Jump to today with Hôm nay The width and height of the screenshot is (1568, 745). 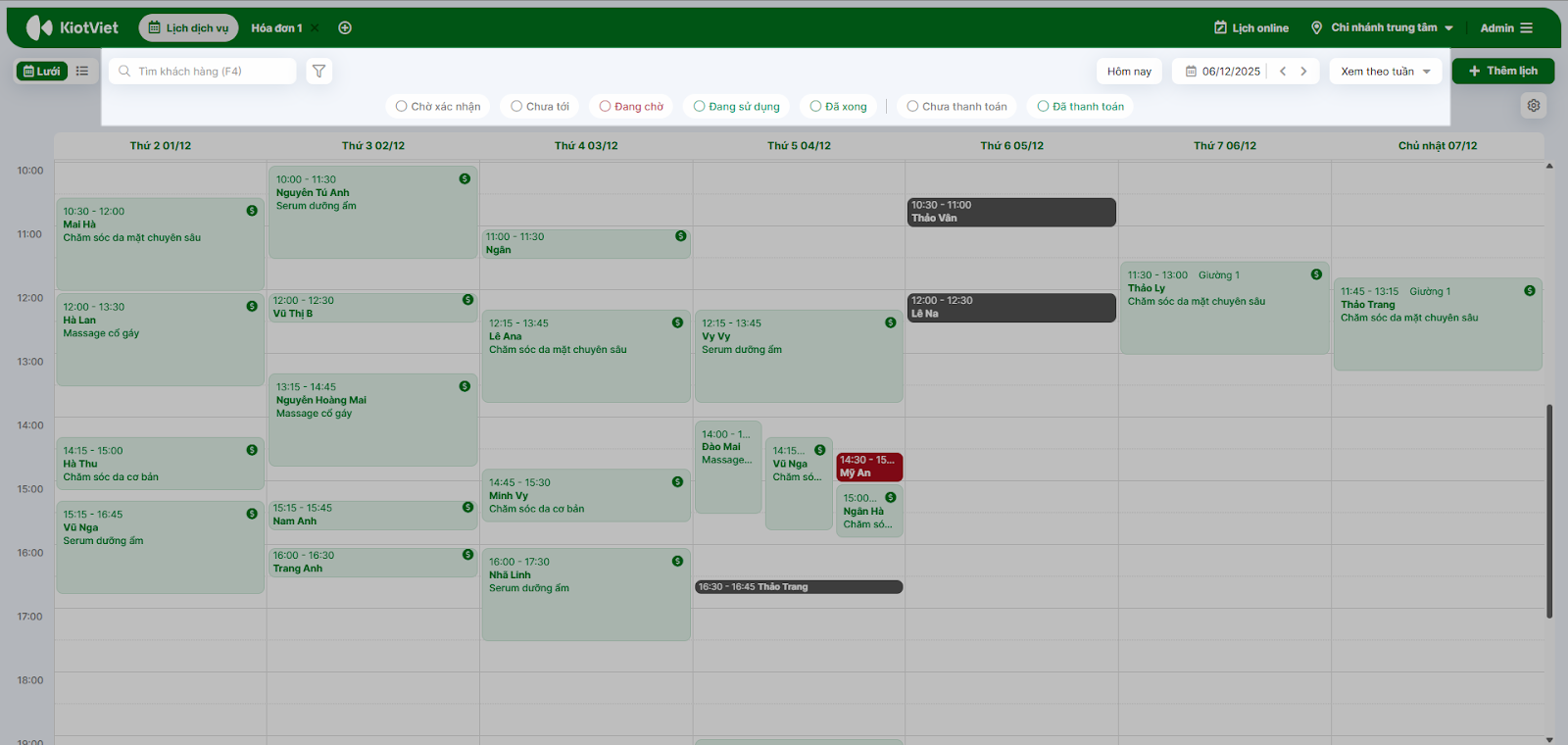(1129, 71)
